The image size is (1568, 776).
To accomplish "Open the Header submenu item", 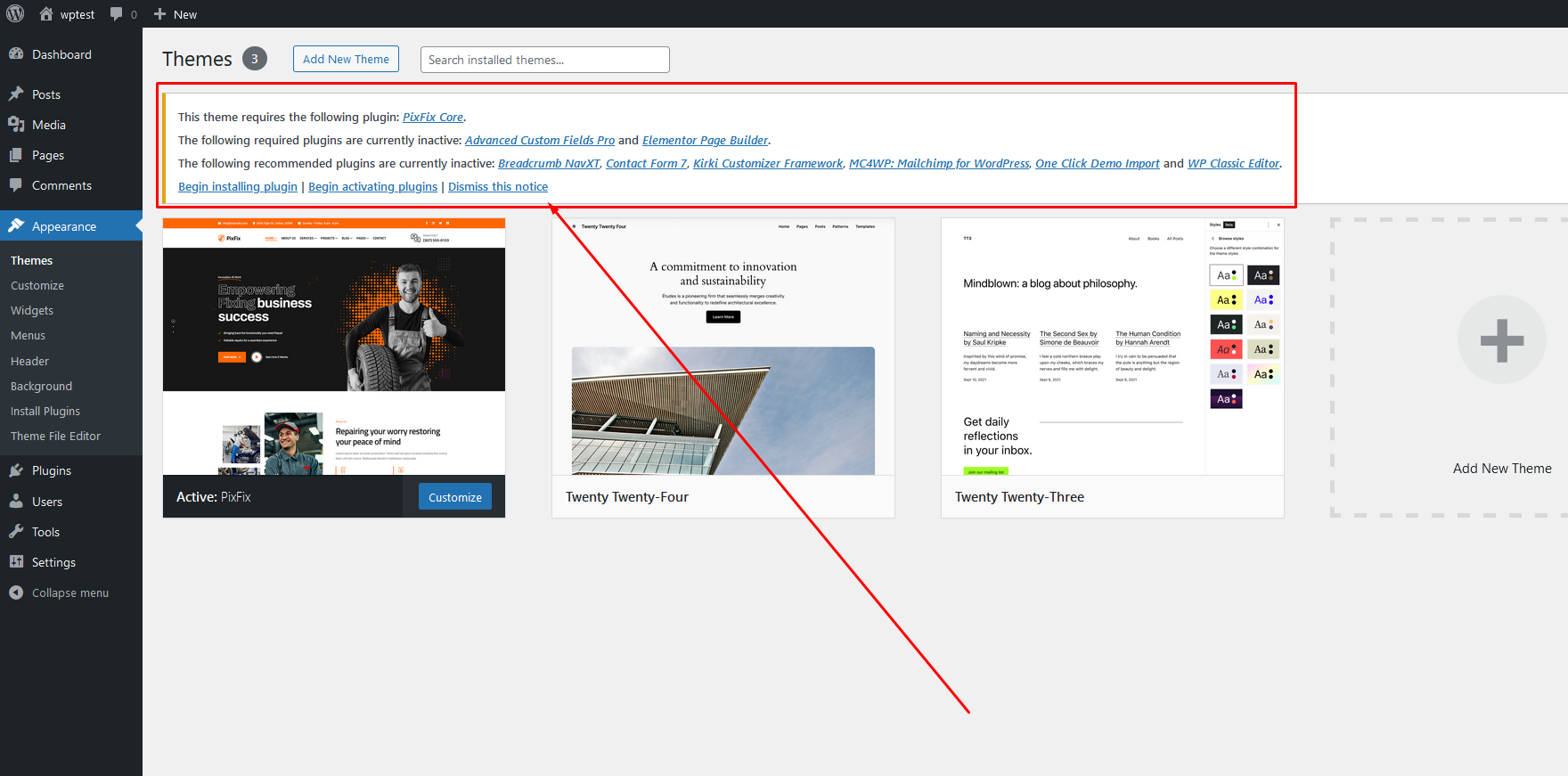I will click(x=29, y=361).
